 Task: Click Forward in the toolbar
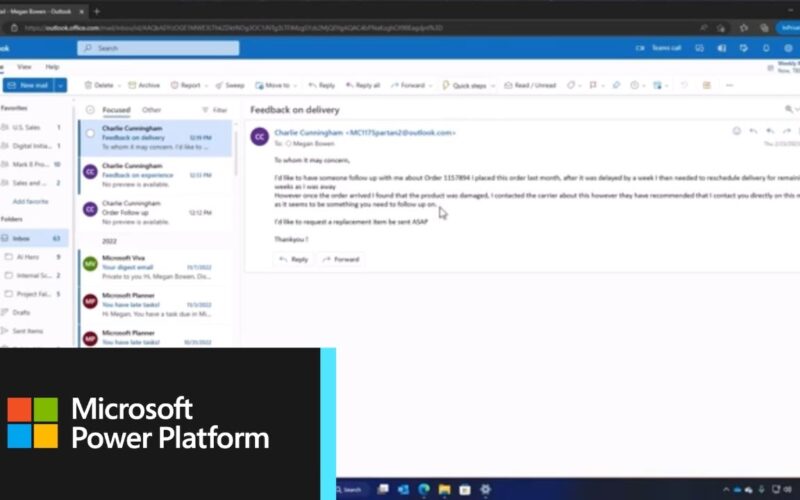click(x=408, y=85)
